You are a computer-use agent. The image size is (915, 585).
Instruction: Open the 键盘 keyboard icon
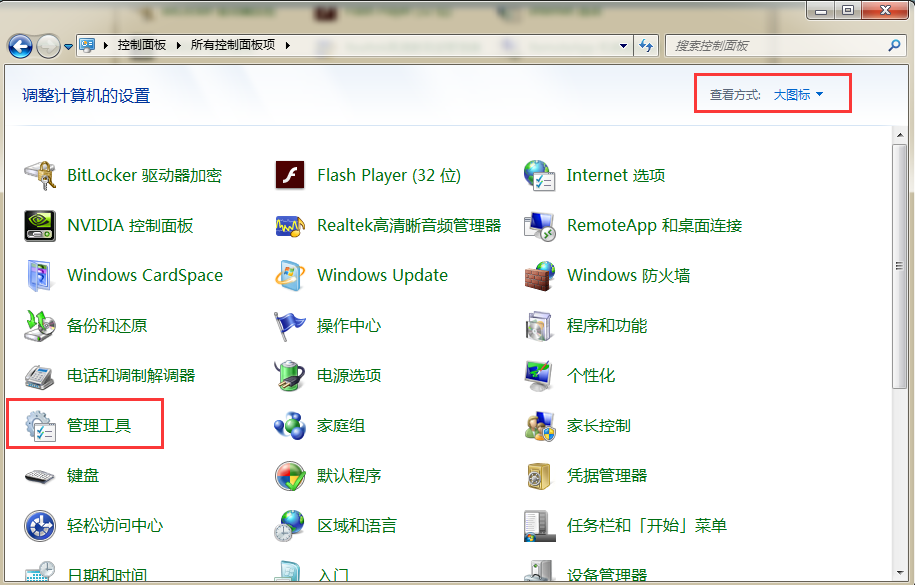40,476
